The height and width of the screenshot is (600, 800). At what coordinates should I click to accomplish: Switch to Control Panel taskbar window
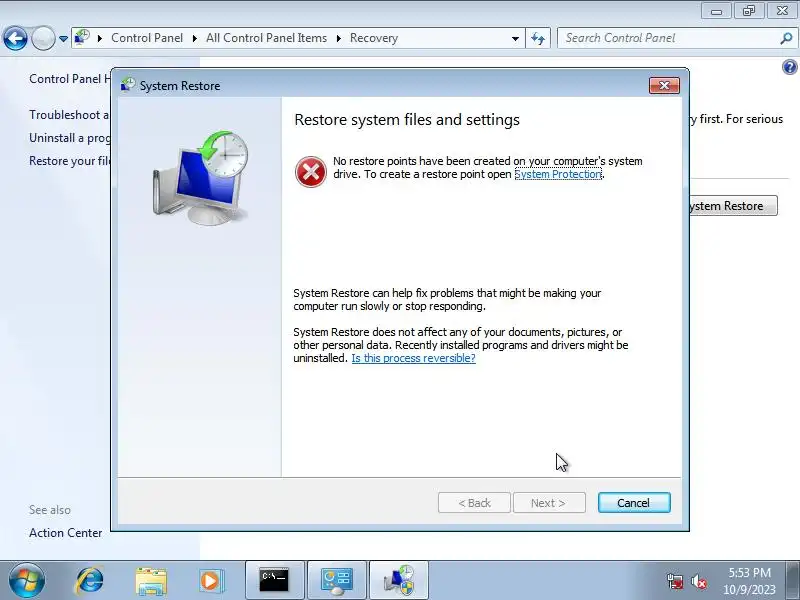(x=337, y=581)
